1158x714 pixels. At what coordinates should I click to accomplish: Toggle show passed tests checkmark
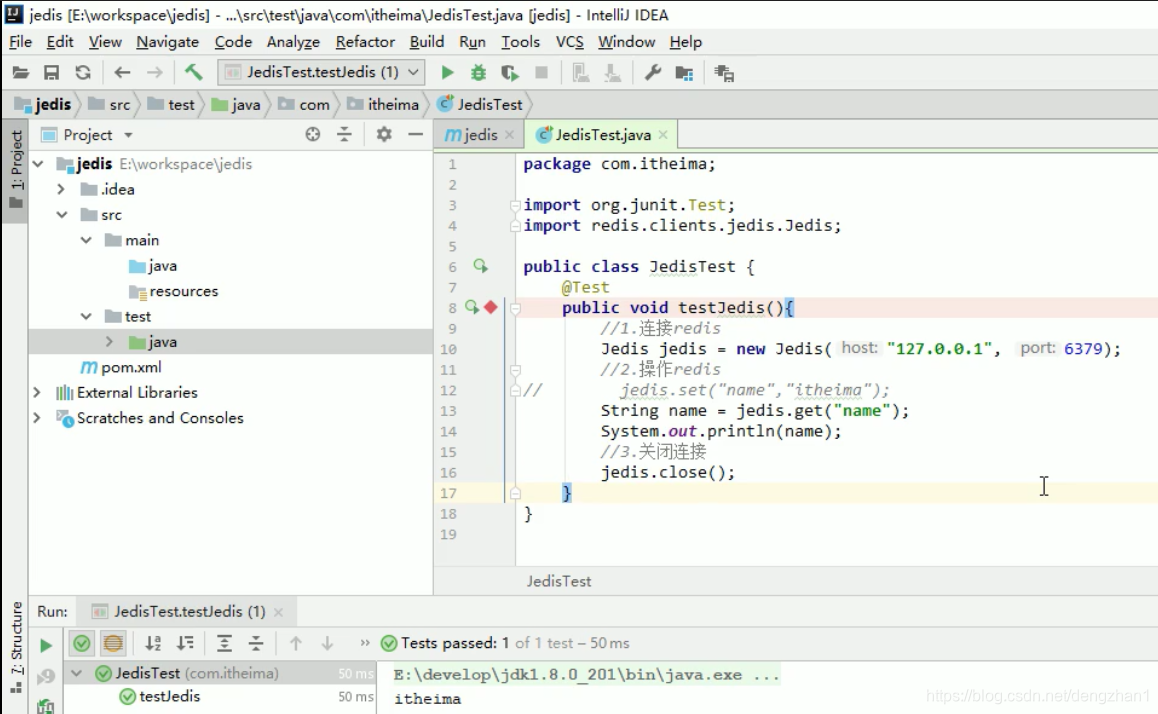82,643
